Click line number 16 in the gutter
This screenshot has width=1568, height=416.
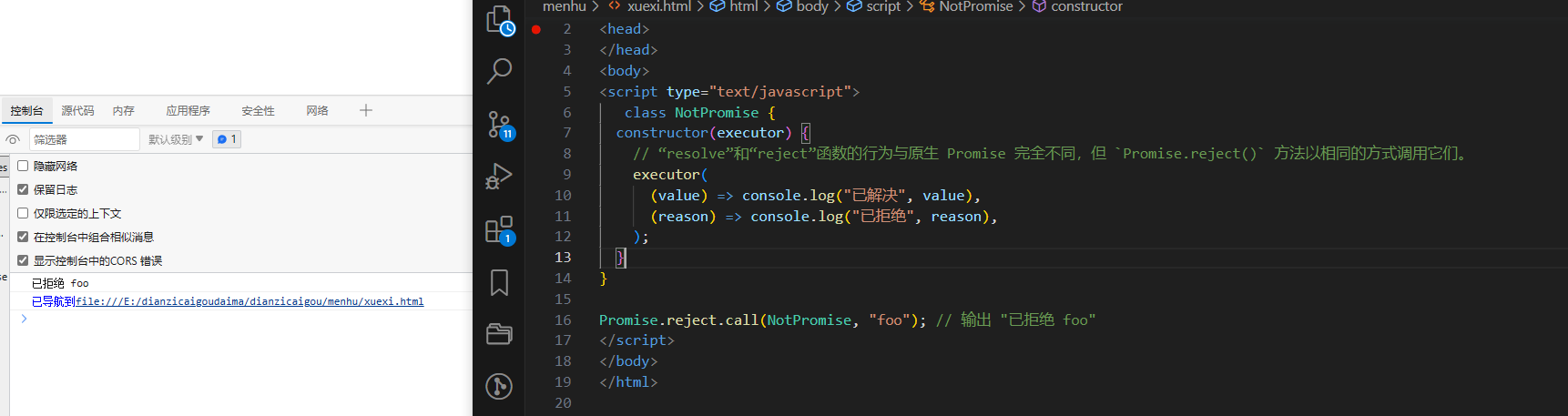[x=563, y=320]
